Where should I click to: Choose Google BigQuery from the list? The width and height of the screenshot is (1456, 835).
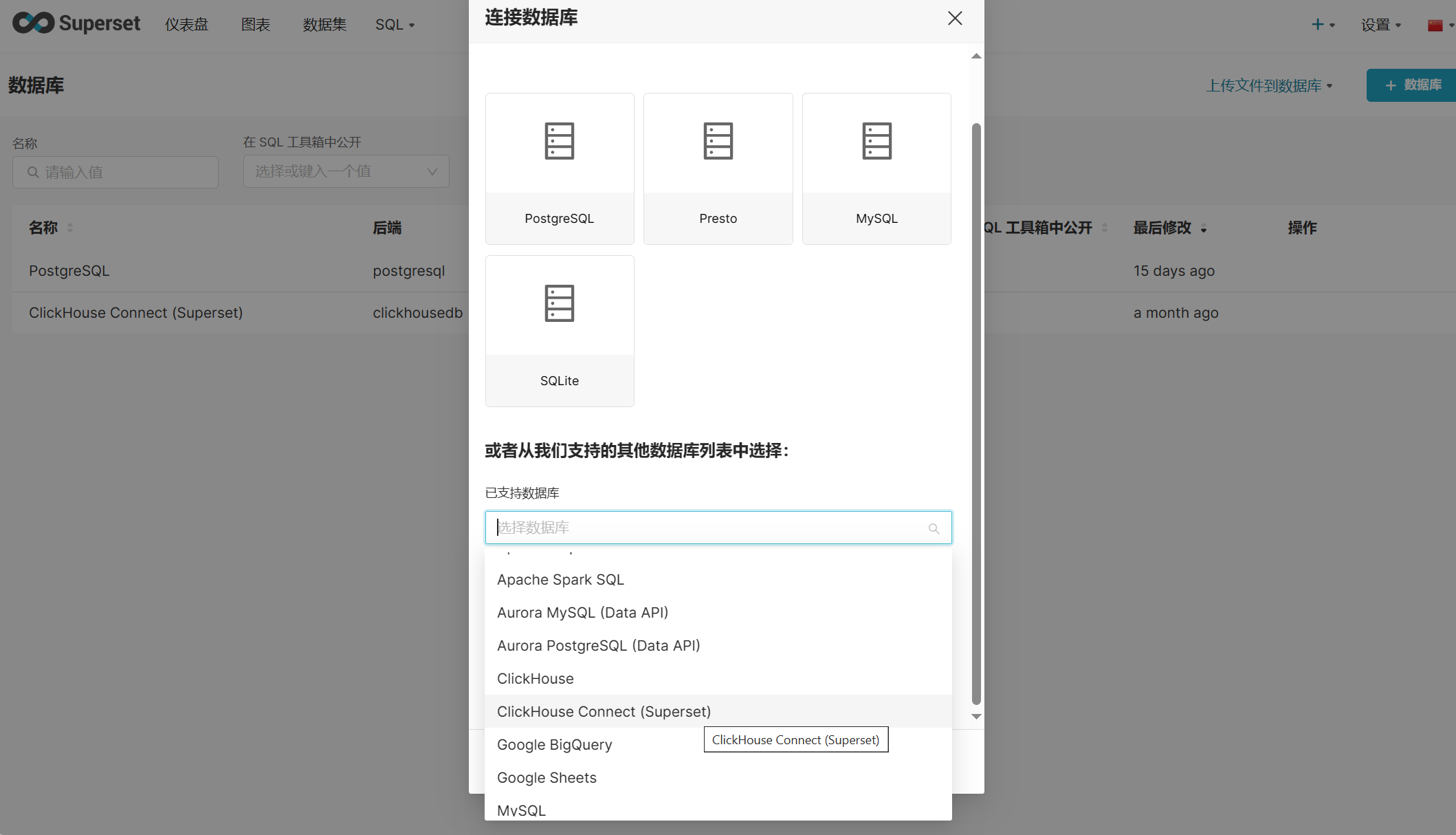718,744
